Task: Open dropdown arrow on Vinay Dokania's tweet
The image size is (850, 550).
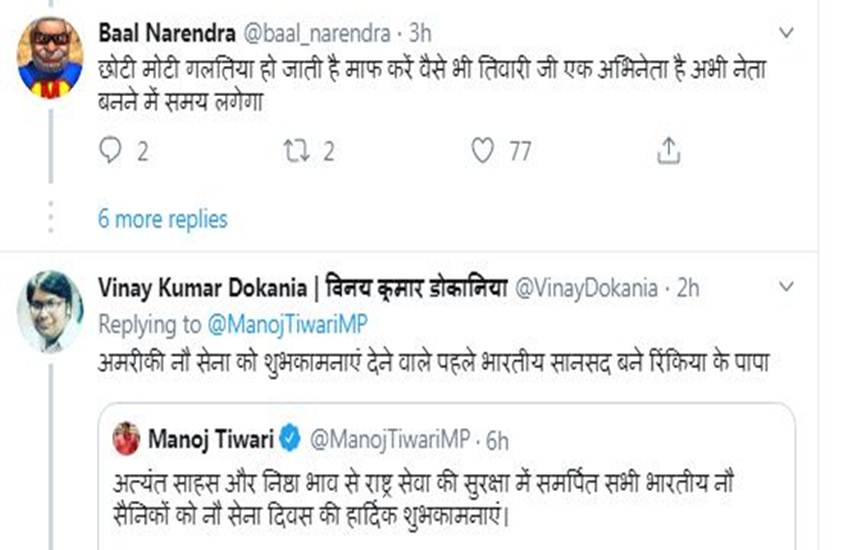Action: tap(786, 288)
